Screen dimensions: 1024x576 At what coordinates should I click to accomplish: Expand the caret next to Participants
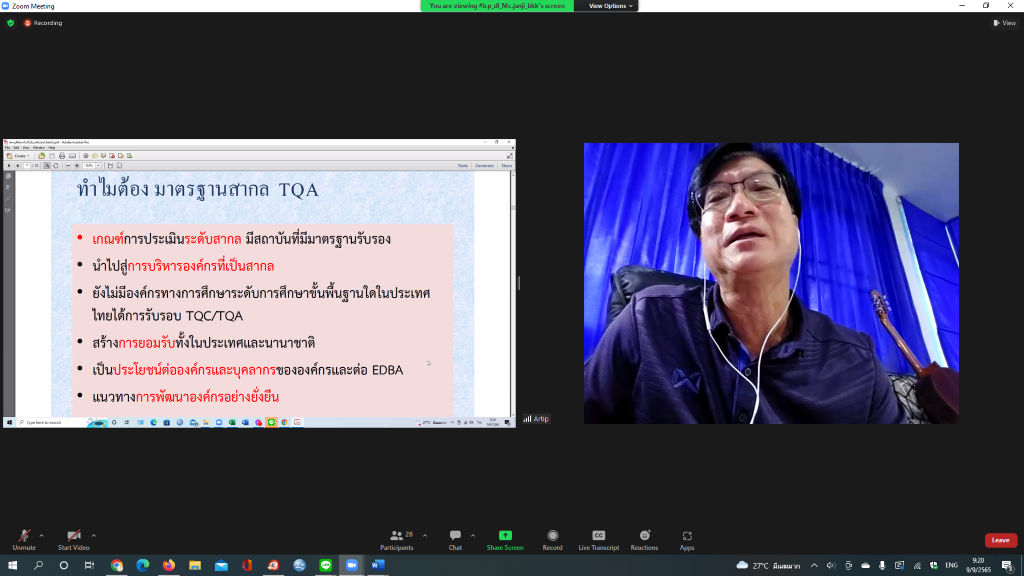pyautogui.click(x=425, y=536)
